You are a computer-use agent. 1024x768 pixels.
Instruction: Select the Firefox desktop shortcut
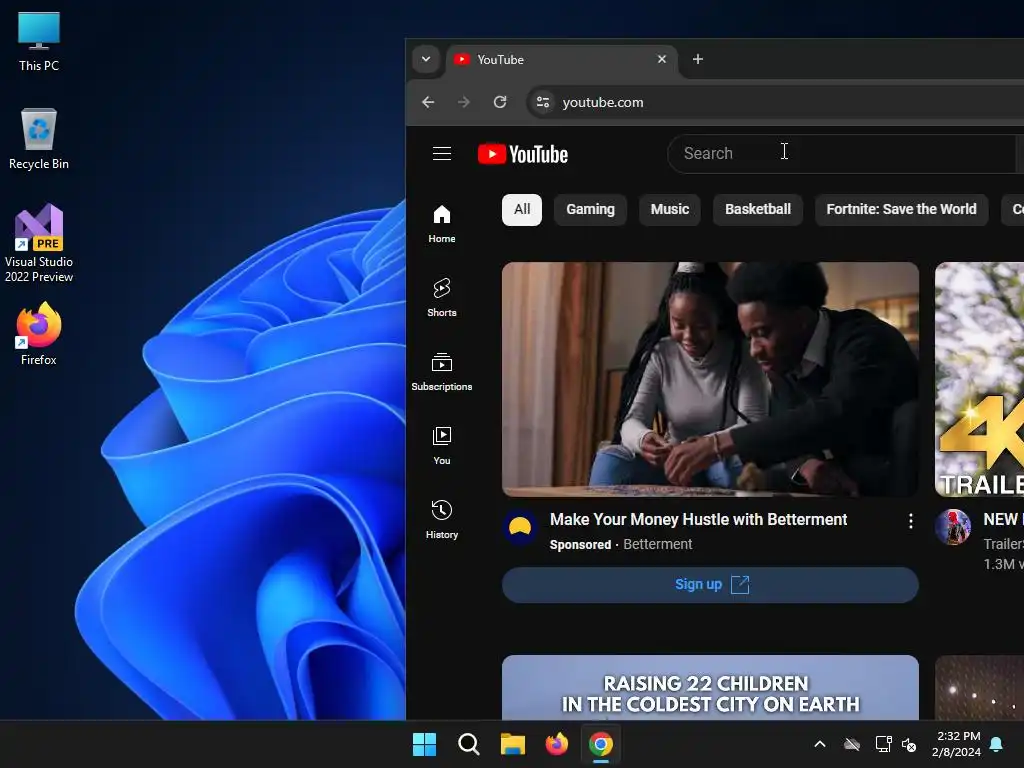(x=39, y=334)
